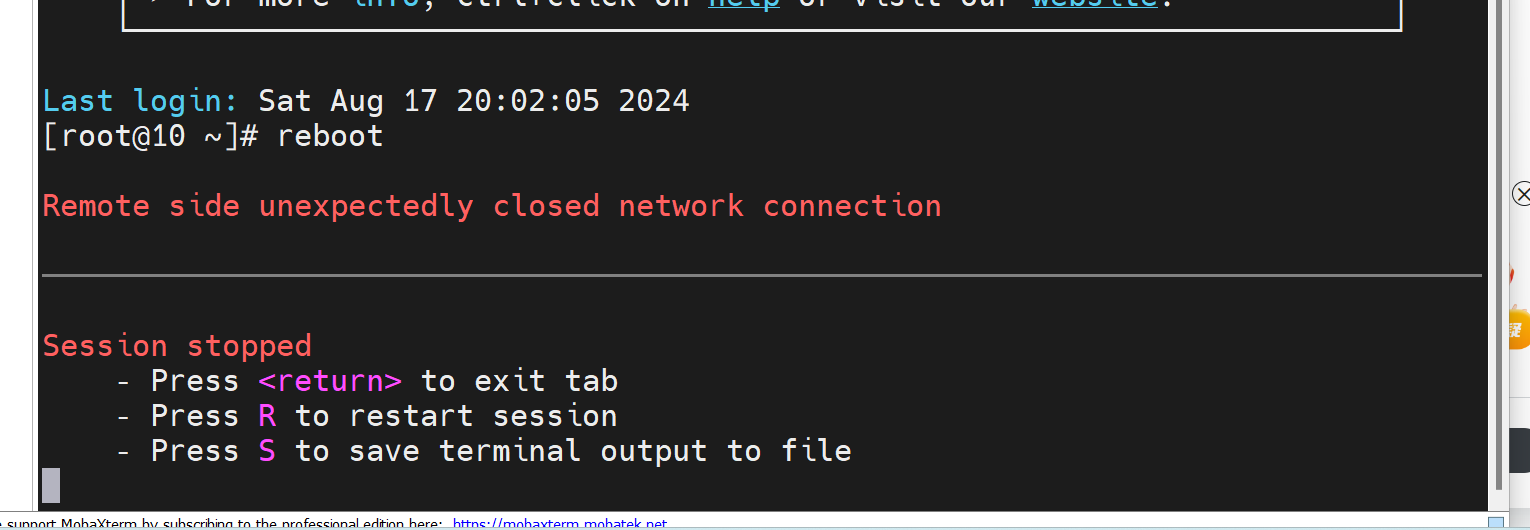Click the magenta S save output key
1530x530 pixels.
coord(267,451)
